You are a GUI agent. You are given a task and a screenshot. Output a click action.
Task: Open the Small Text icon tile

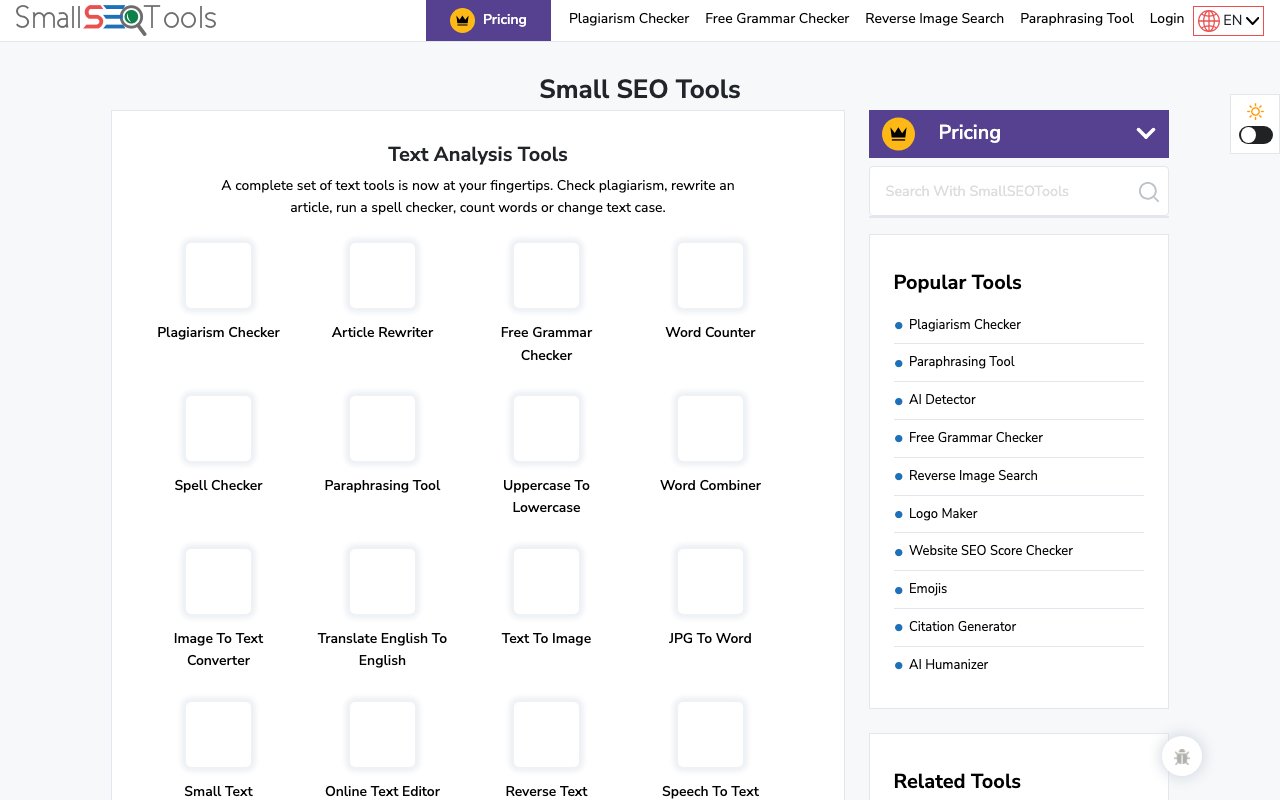[x=218, y=734]
